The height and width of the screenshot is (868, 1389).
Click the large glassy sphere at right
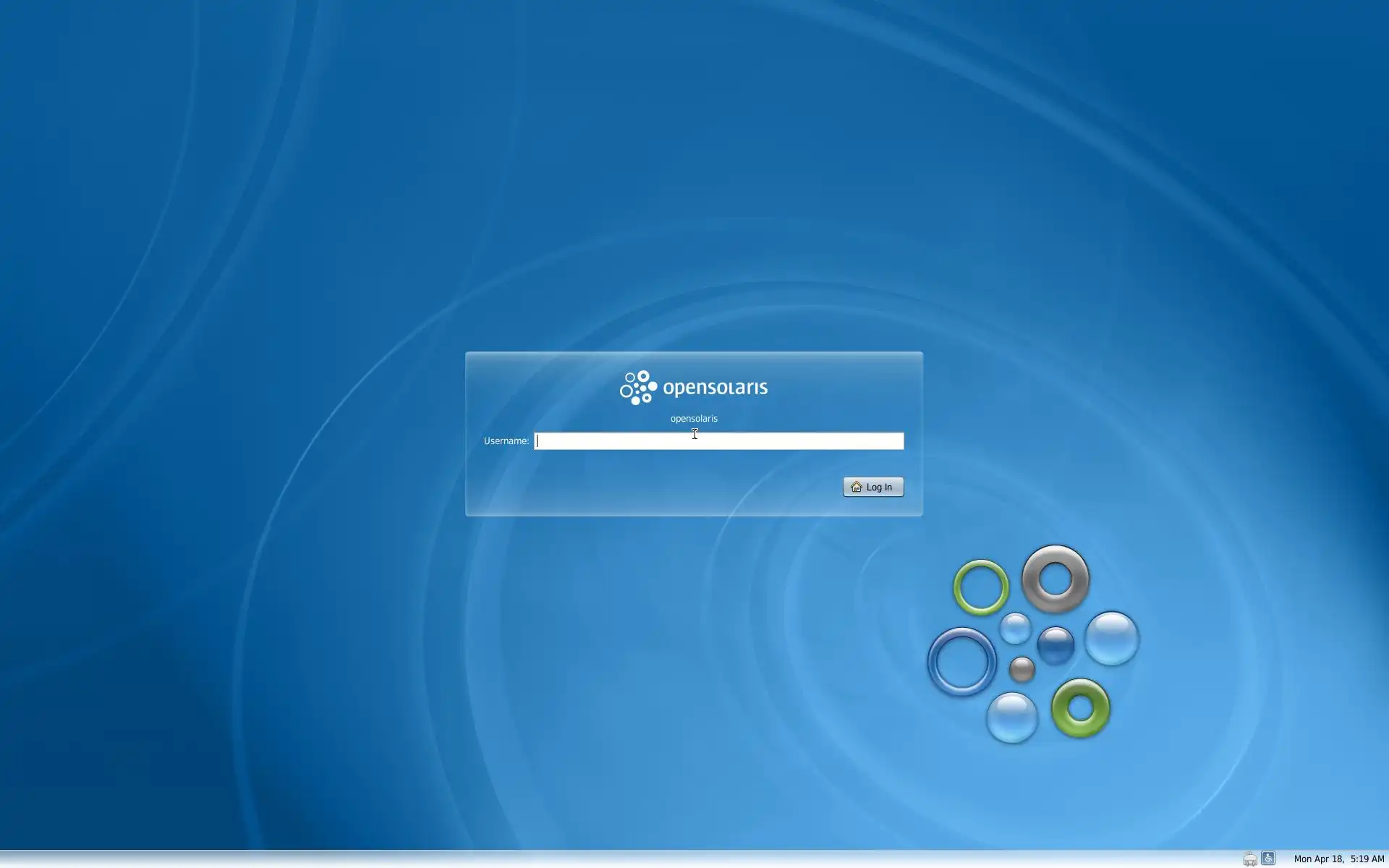pos(1112,638)
